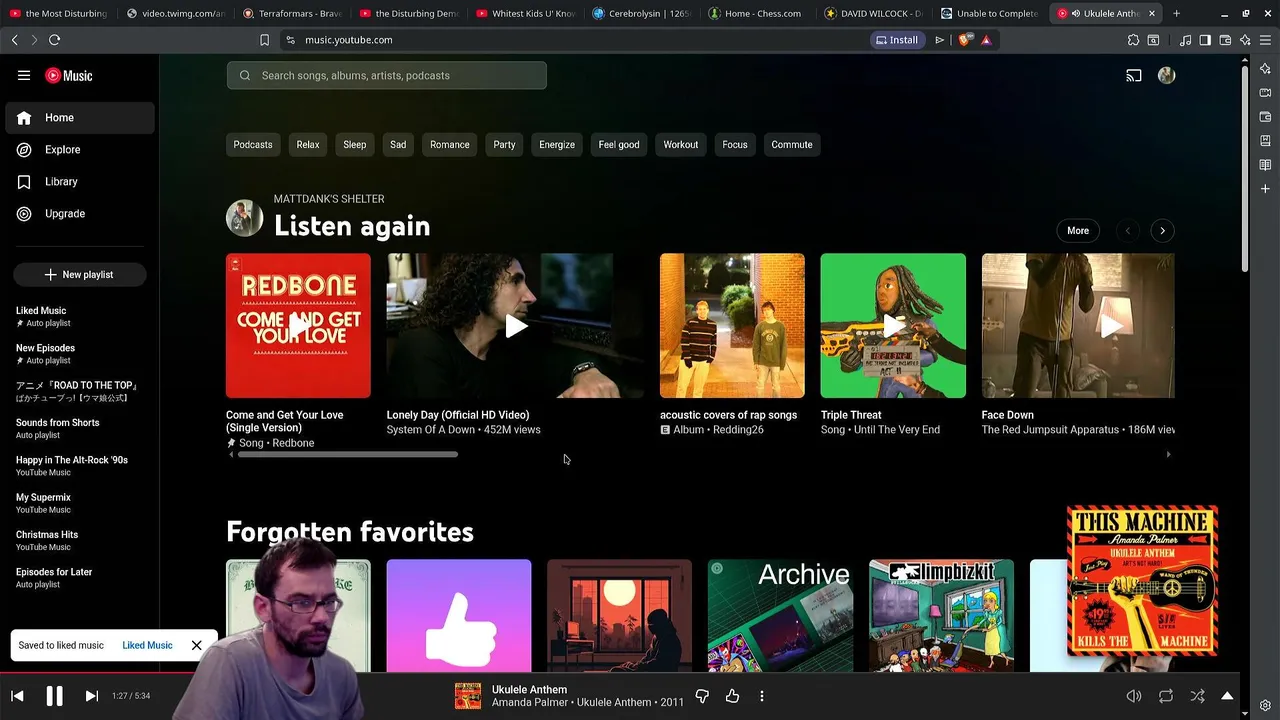Switch to the Home - Chess.com tab
1280x720 pixels.
pyautogui.click(x=755, y=13)
